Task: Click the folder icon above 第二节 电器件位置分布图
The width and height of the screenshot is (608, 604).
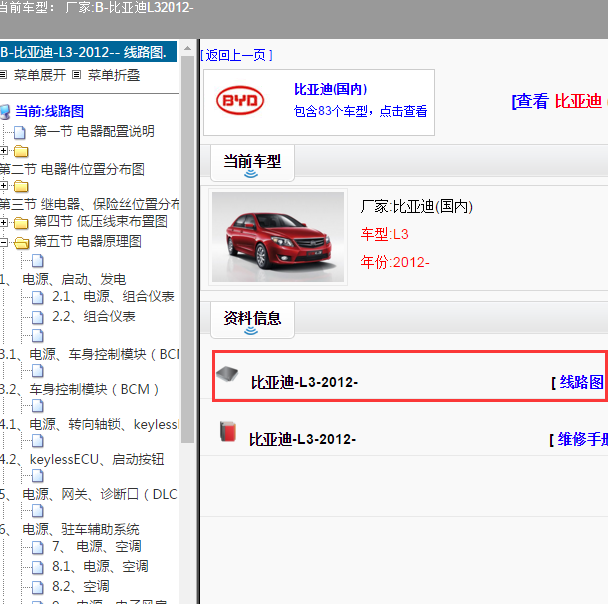Action: click(21, 151)
